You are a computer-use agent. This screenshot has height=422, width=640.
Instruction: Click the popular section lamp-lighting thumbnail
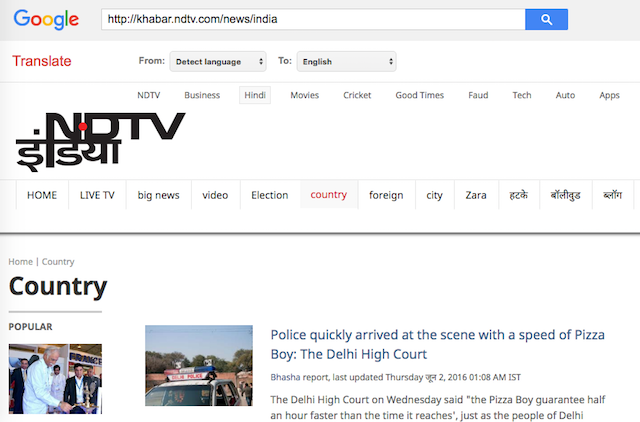point(55,378)
